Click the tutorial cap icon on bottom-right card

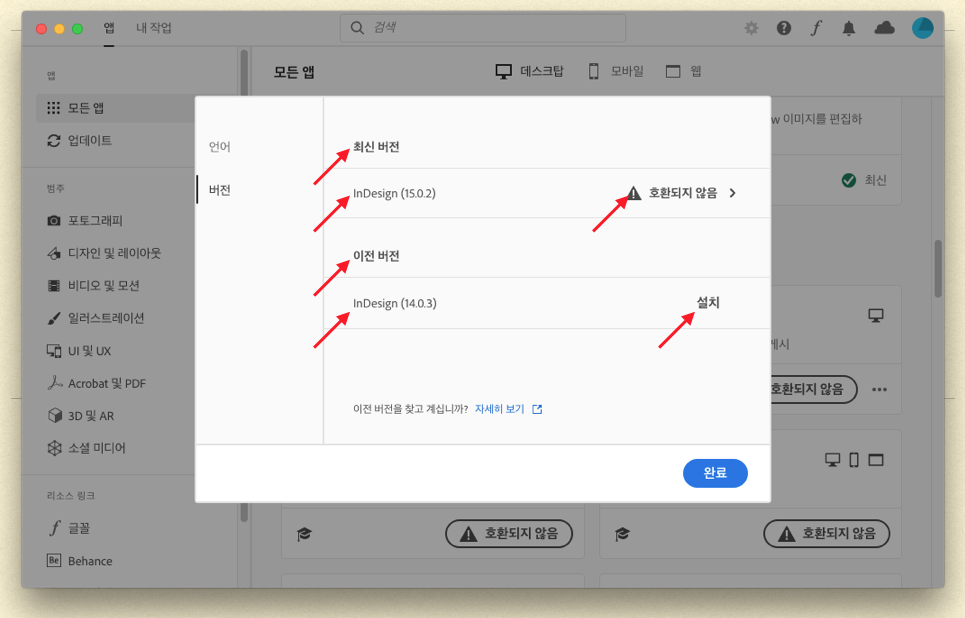[x=622, y=534]
